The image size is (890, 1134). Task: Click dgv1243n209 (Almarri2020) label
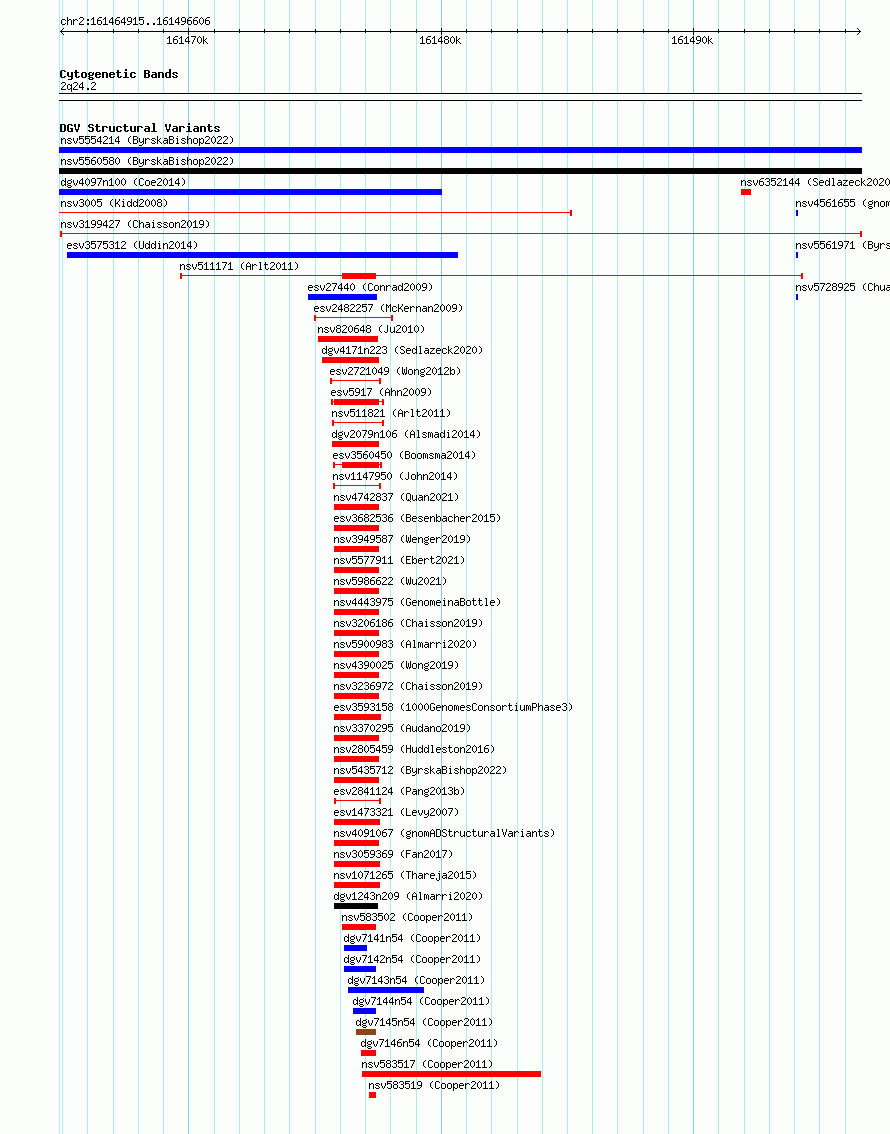(408, 895)
